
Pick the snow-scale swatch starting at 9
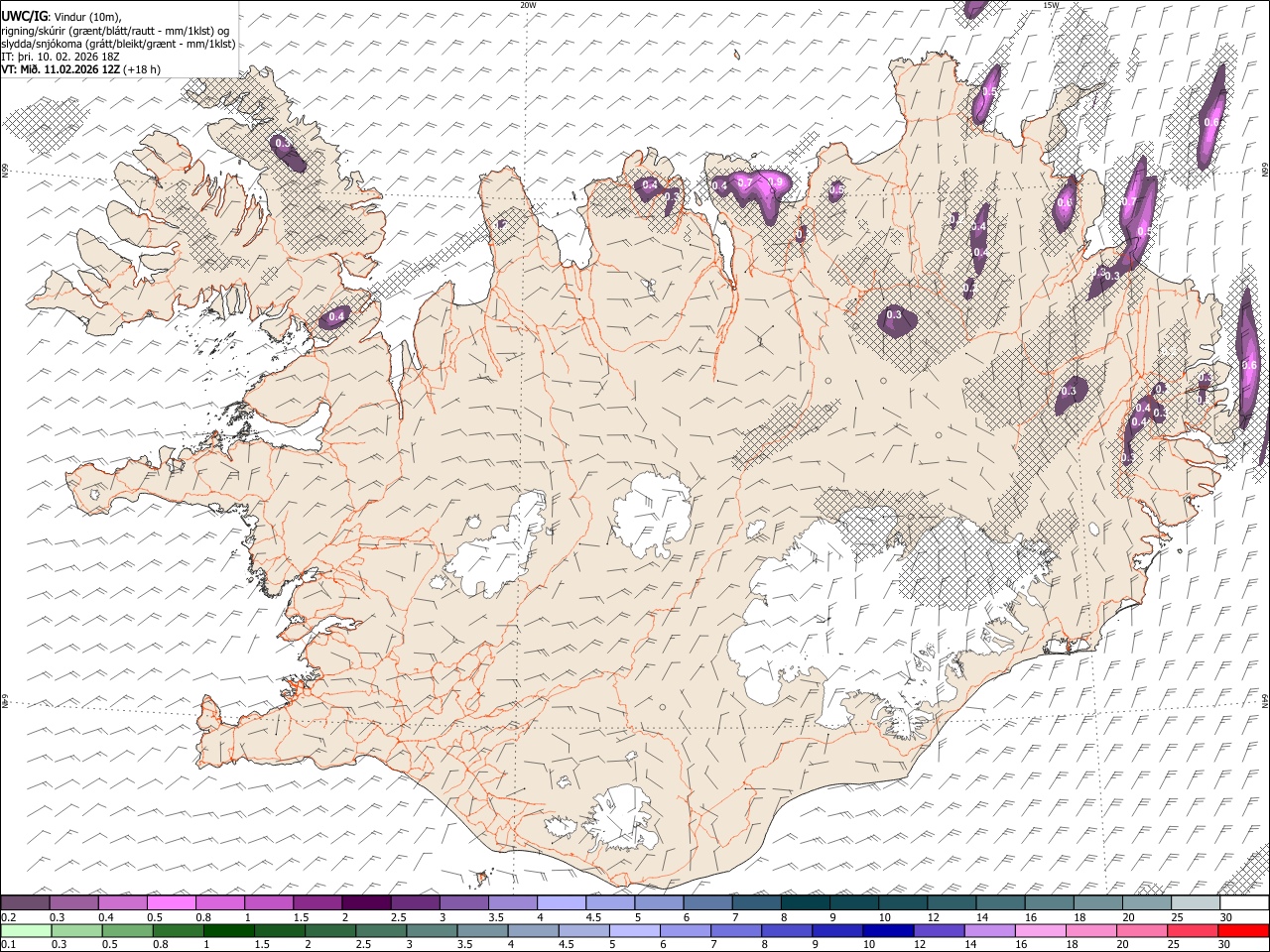[x=853, y=903]
